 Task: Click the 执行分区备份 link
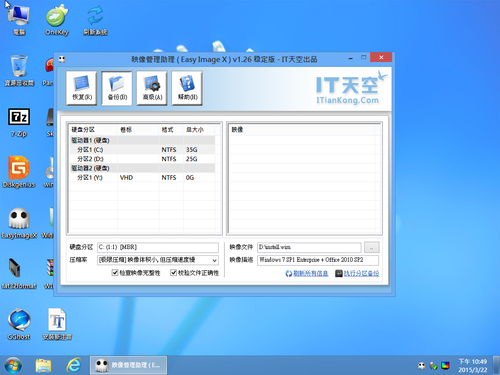click(361, 274)
